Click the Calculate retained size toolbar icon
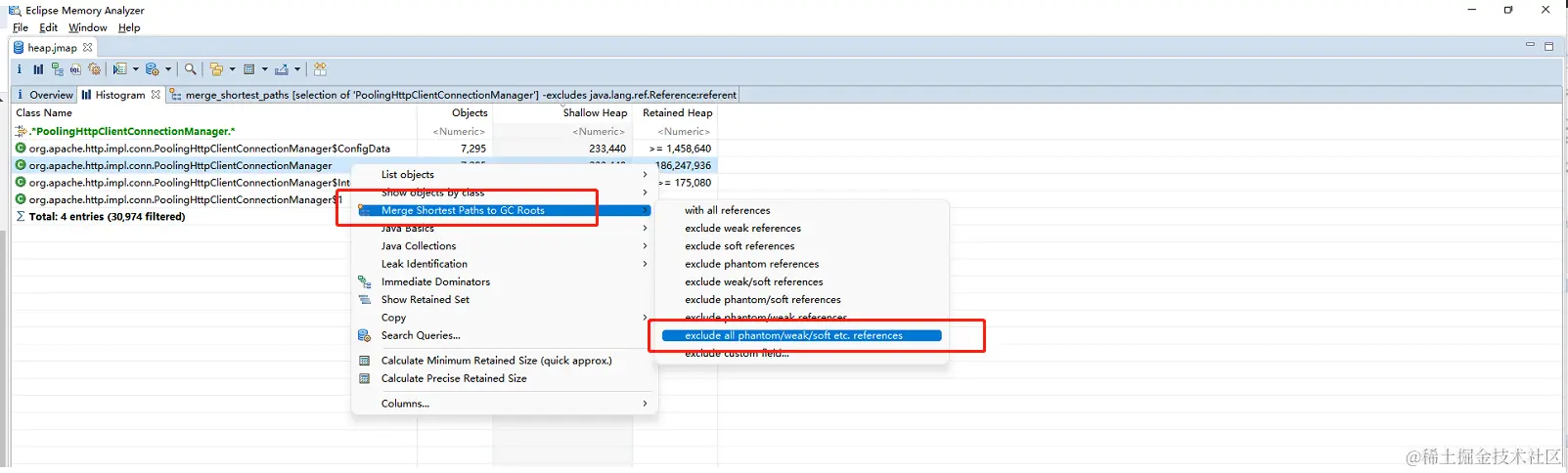 point(249,69)
